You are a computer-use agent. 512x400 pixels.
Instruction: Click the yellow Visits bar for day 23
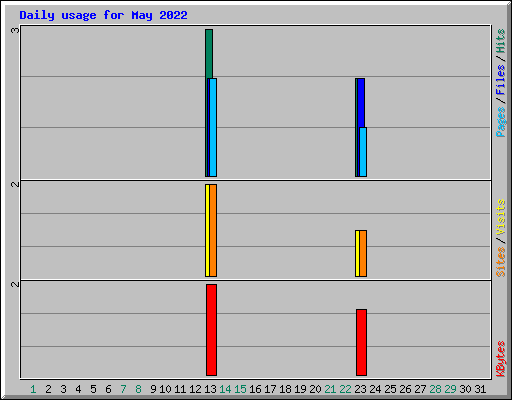click(357, 253)
